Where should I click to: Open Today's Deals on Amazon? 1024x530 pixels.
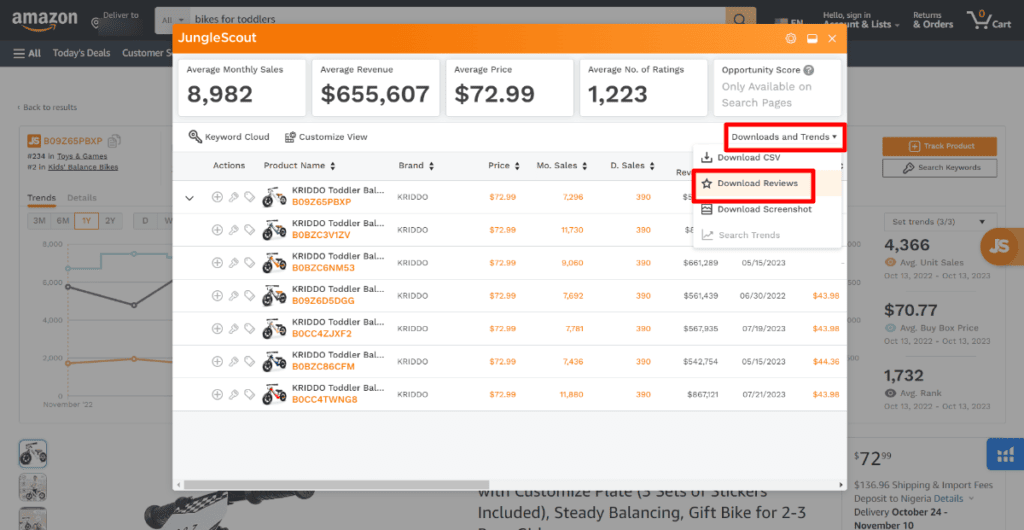point(82,53)
